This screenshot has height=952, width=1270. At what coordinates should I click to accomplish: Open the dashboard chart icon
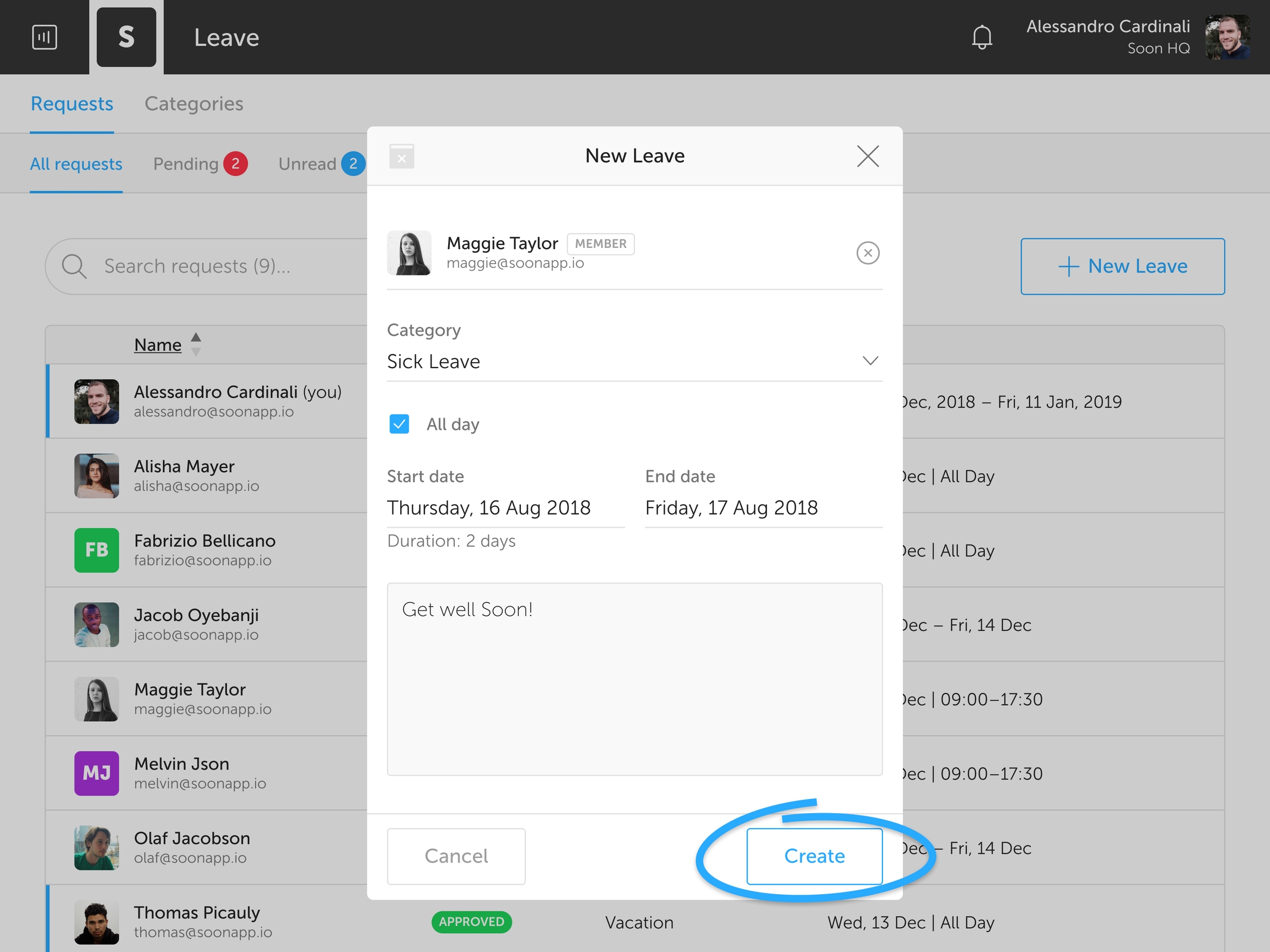tap(44, 37)
